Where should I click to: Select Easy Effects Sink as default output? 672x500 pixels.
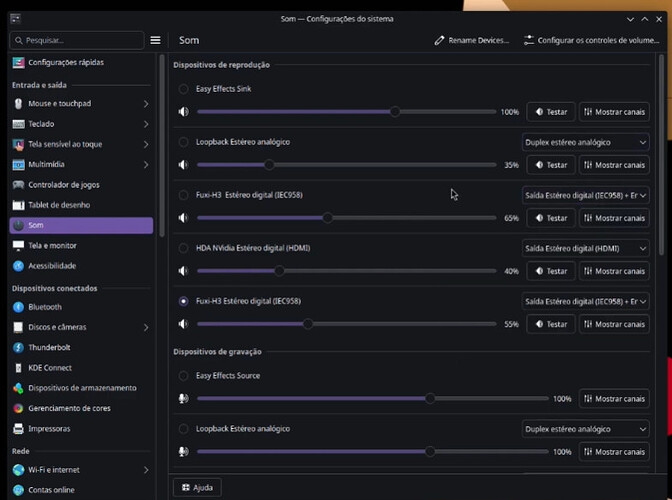[x=183, y=89]
